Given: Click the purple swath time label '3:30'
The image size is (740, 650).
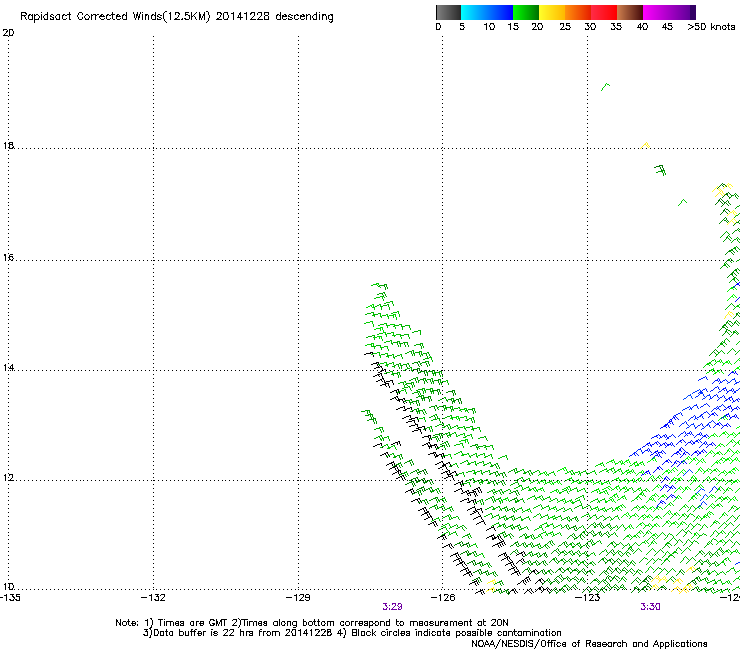Looking at the screenshot, I should 650,607.
